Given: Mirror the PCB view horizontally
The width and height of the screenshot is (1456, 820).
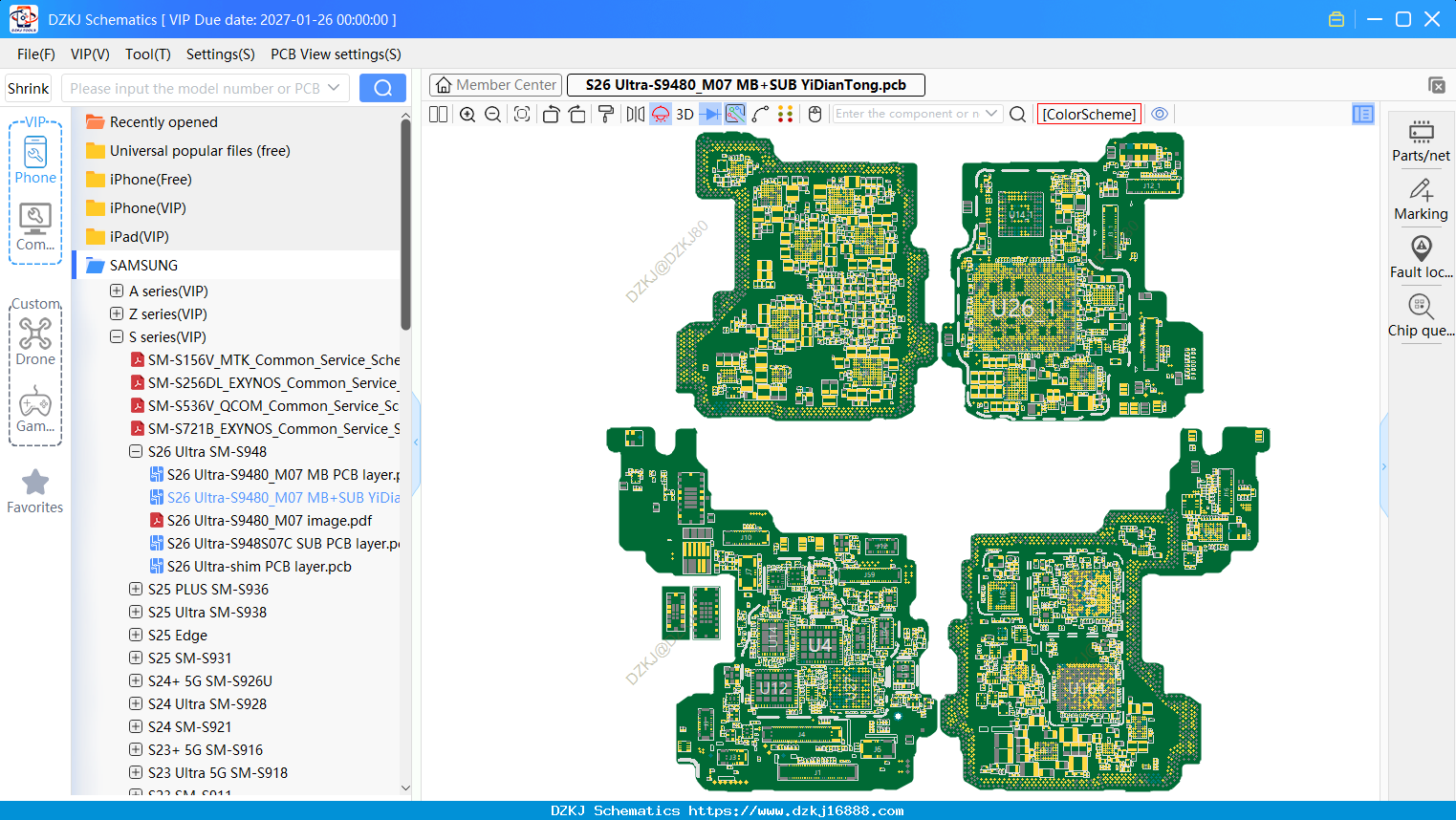Looking at the screenshot, I should [x=635, y=114].
